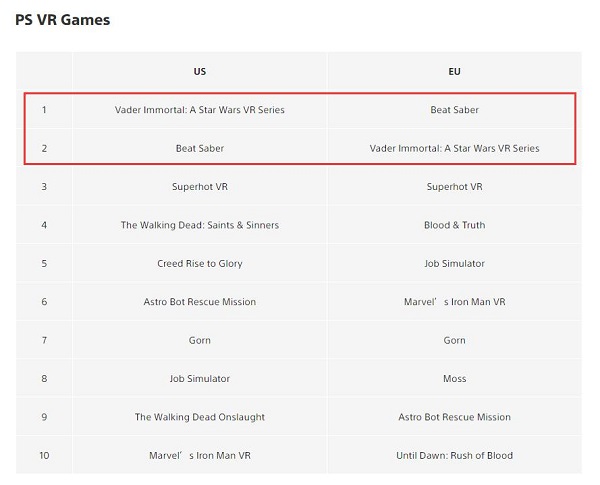Click Gorn in the US column
Screen dimensions: 600x485
tap(199, 340)
